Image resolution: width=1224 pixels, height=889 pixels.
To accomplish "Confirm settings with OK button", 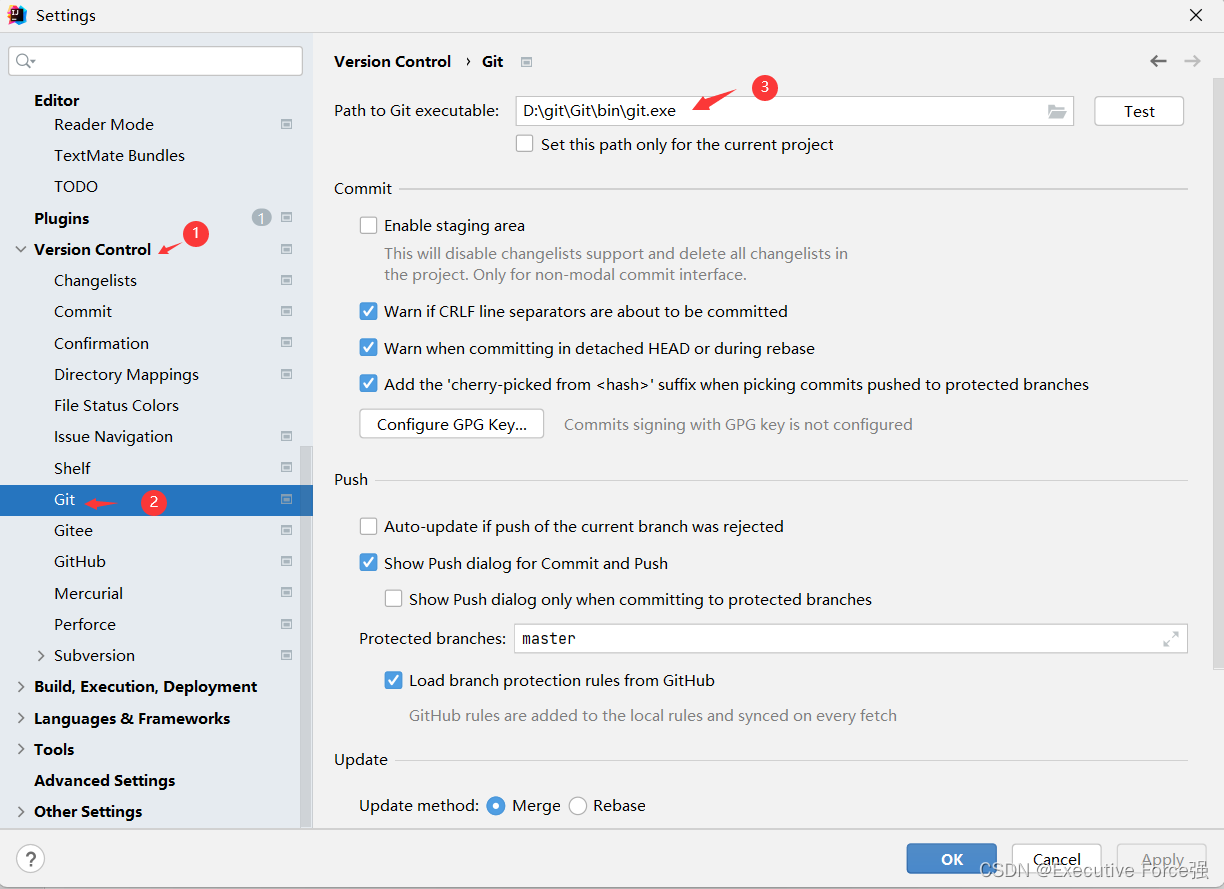I will tap(952, 859).
